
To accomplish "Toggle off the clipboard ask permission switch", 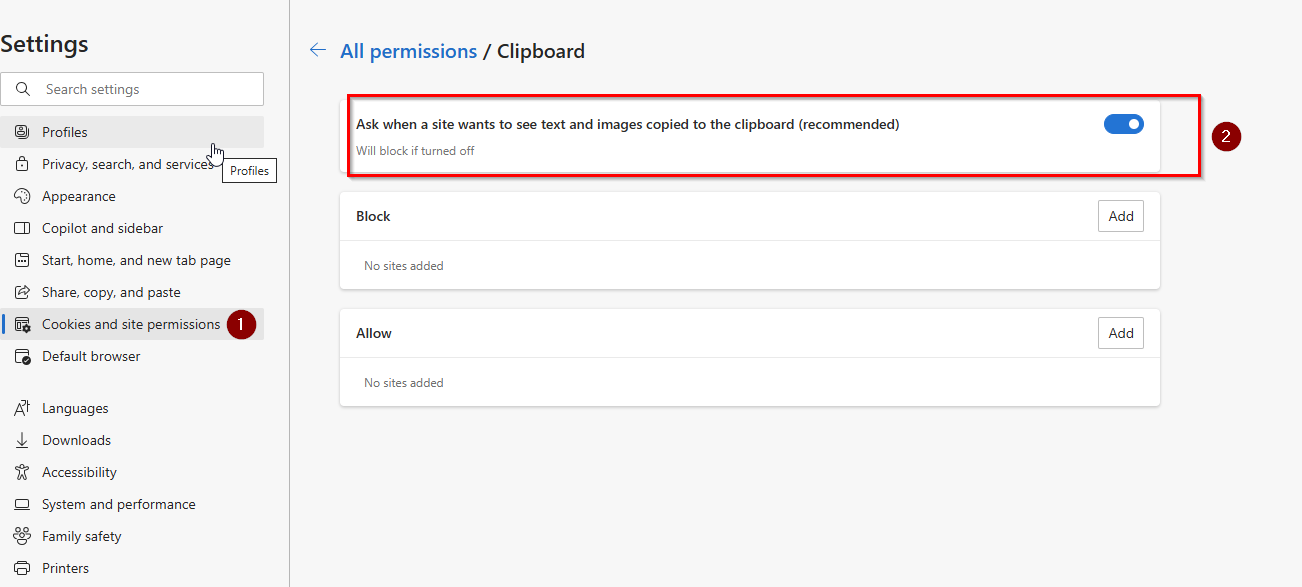I will (1124, 124).
